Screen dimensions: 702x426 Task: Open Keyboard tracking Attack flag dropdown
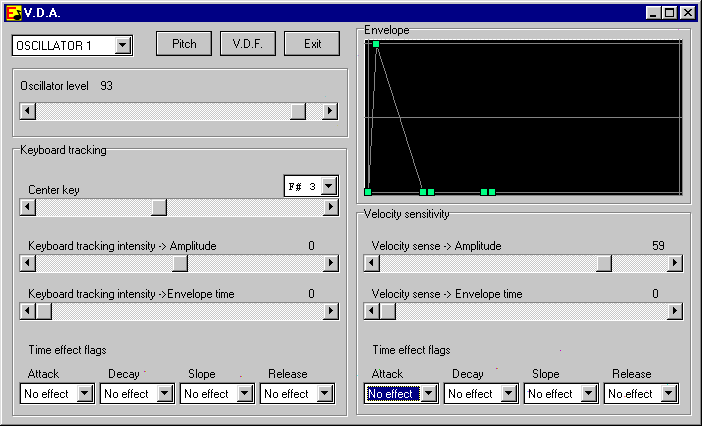[x=85, y=394]
